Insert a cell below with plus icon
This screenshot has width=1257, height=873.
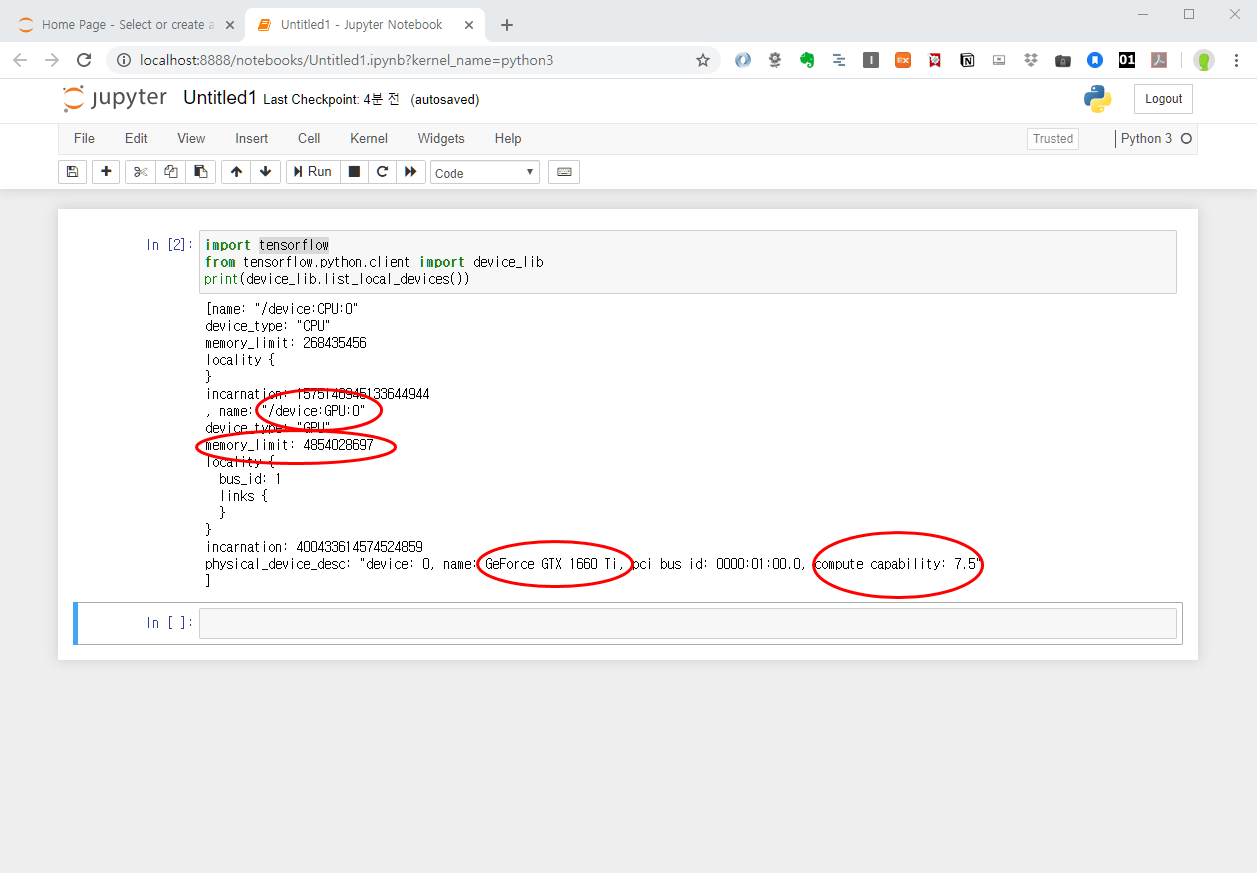(106, 172)
